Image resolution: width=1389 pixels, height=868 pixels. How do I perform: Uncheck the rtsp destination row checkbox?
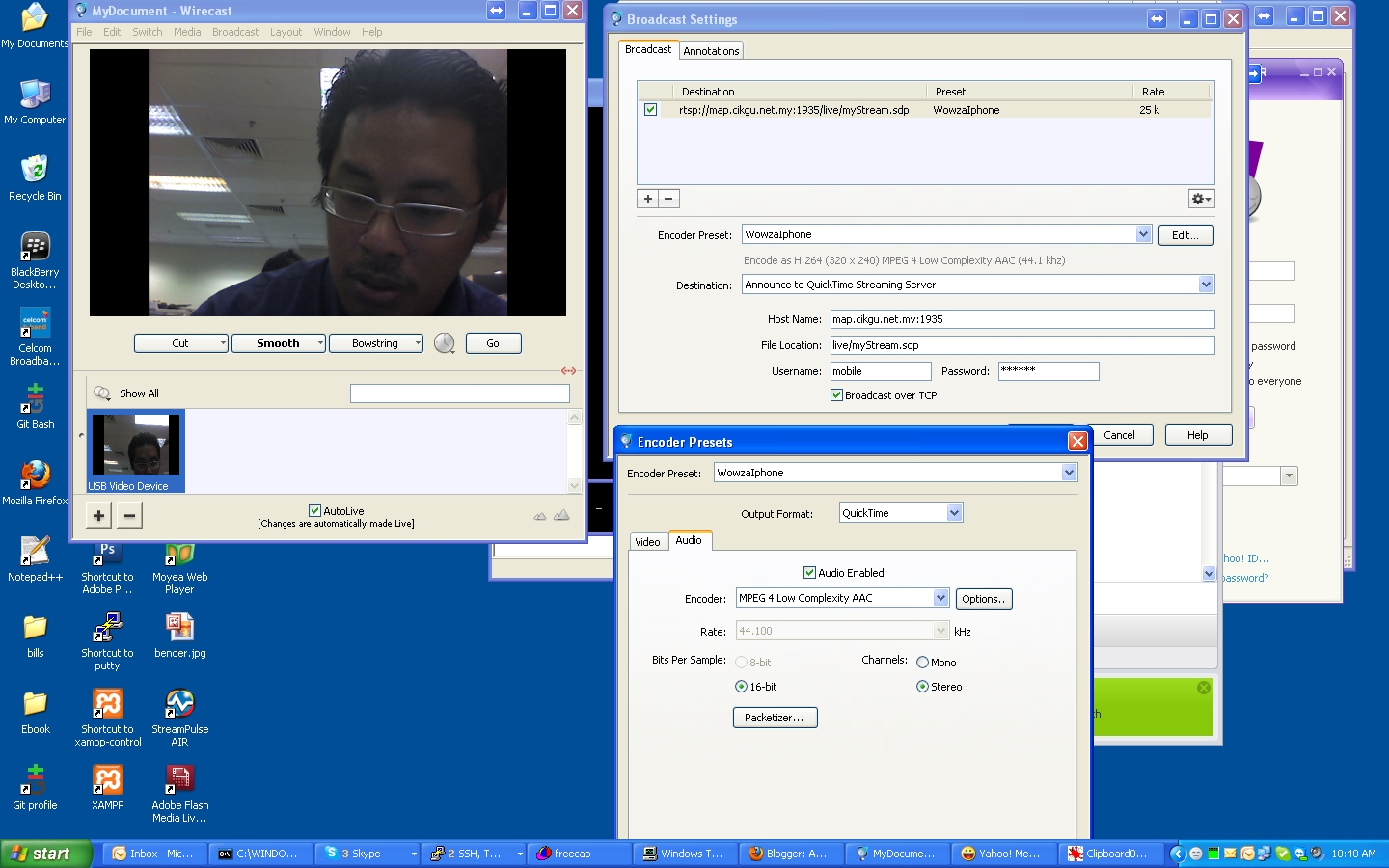point(650,110)
